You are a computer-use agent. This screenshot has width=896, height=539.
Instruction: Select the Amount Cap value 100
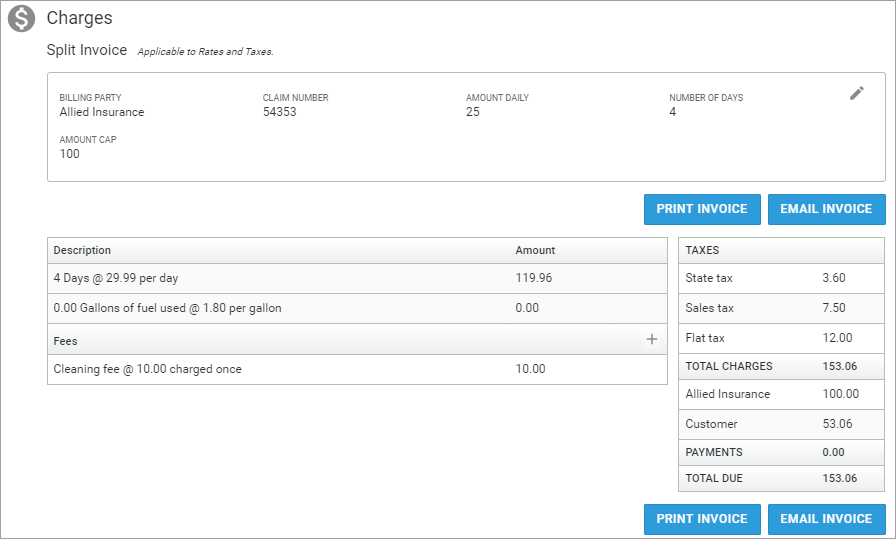[x=70, y=154]
